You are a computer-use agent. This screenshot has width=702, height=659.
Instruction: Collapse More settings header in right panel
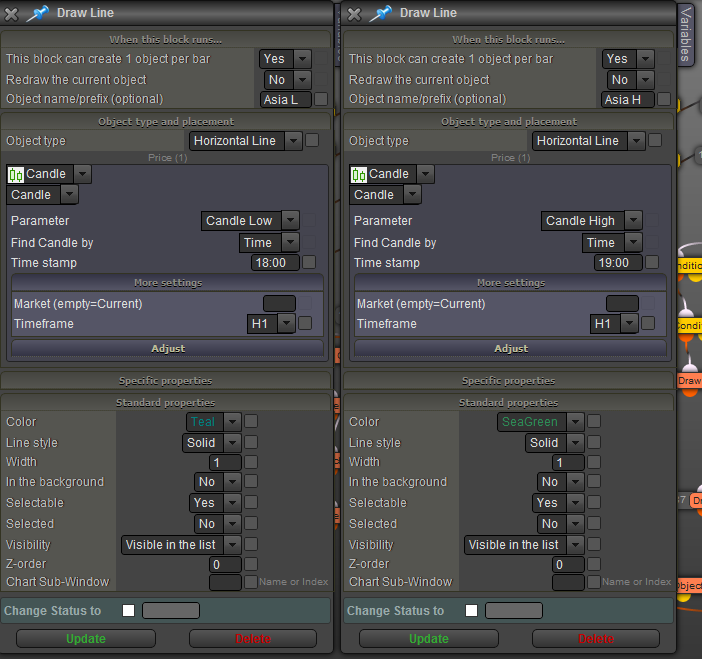(x=510, y=283)
